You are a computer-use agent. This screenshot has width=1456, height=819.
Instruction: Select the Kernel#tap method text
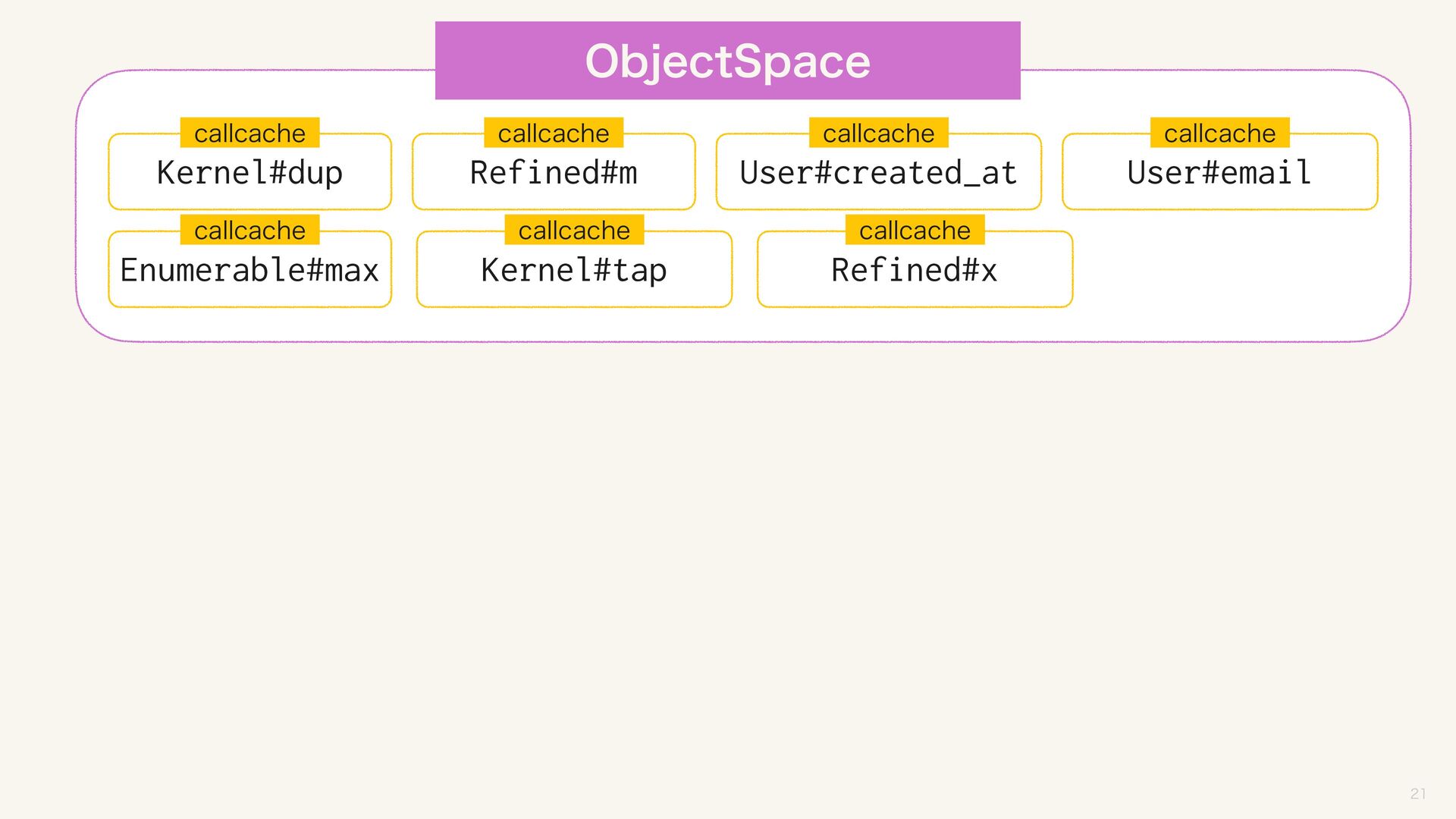tap(574, 271)
